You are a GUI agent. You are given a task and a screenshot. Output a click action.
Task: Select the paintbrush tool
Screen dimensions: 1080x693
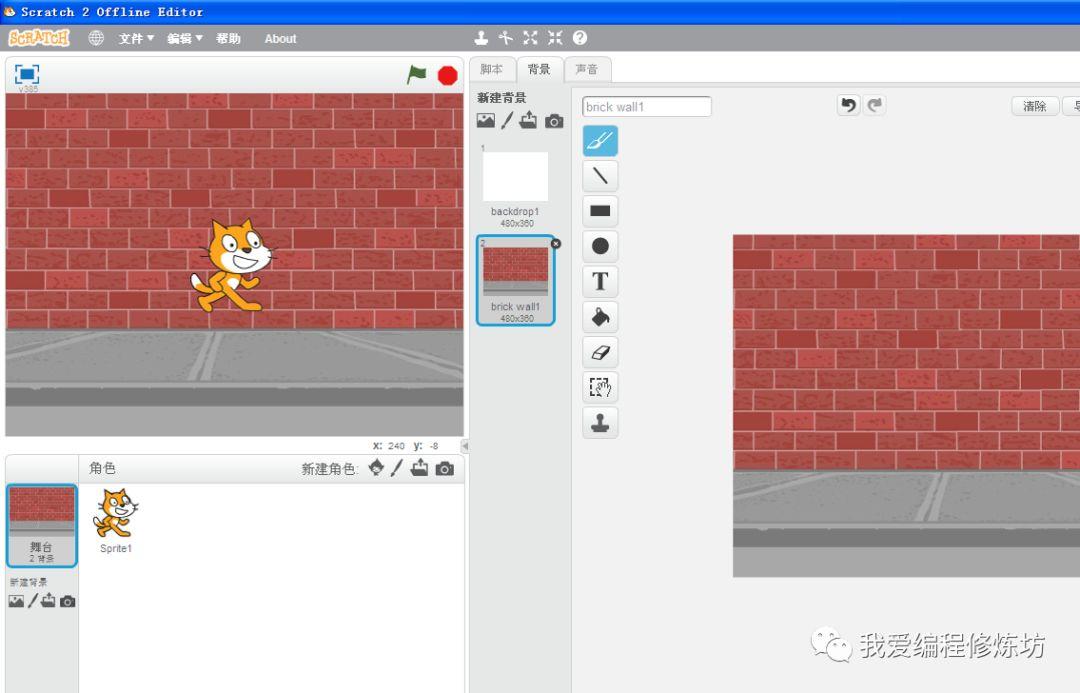tap(600, 141)
